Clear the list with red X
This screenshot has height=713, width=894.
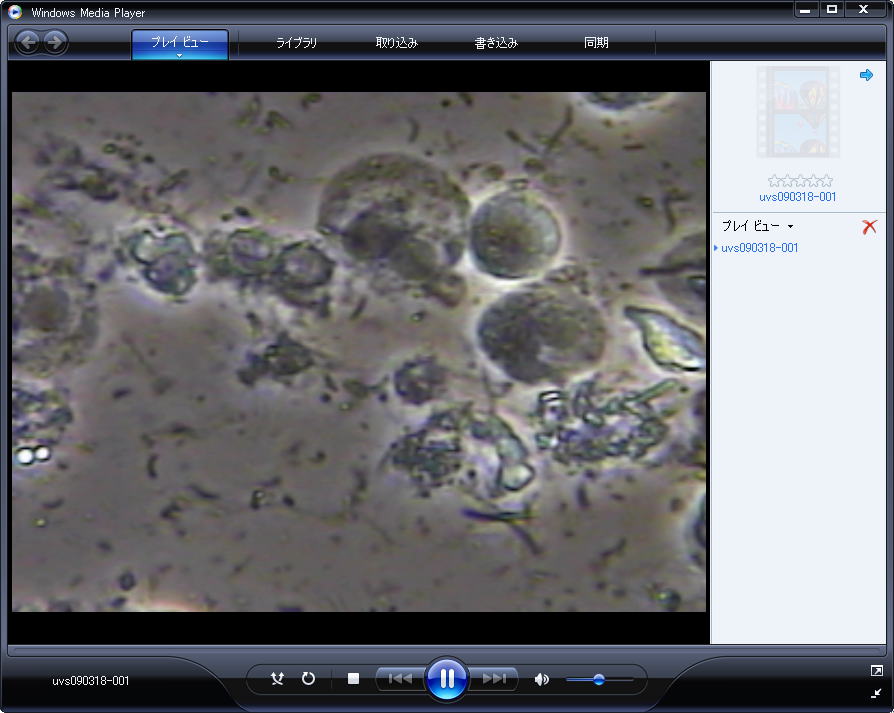coord(869,227)
